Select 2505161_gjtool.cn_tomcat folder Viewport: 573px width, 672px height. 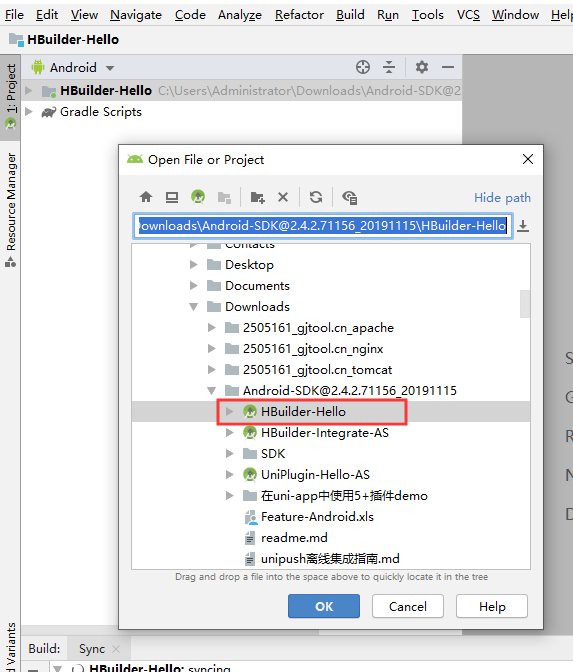pyautogui.click(x=331, y=369)
